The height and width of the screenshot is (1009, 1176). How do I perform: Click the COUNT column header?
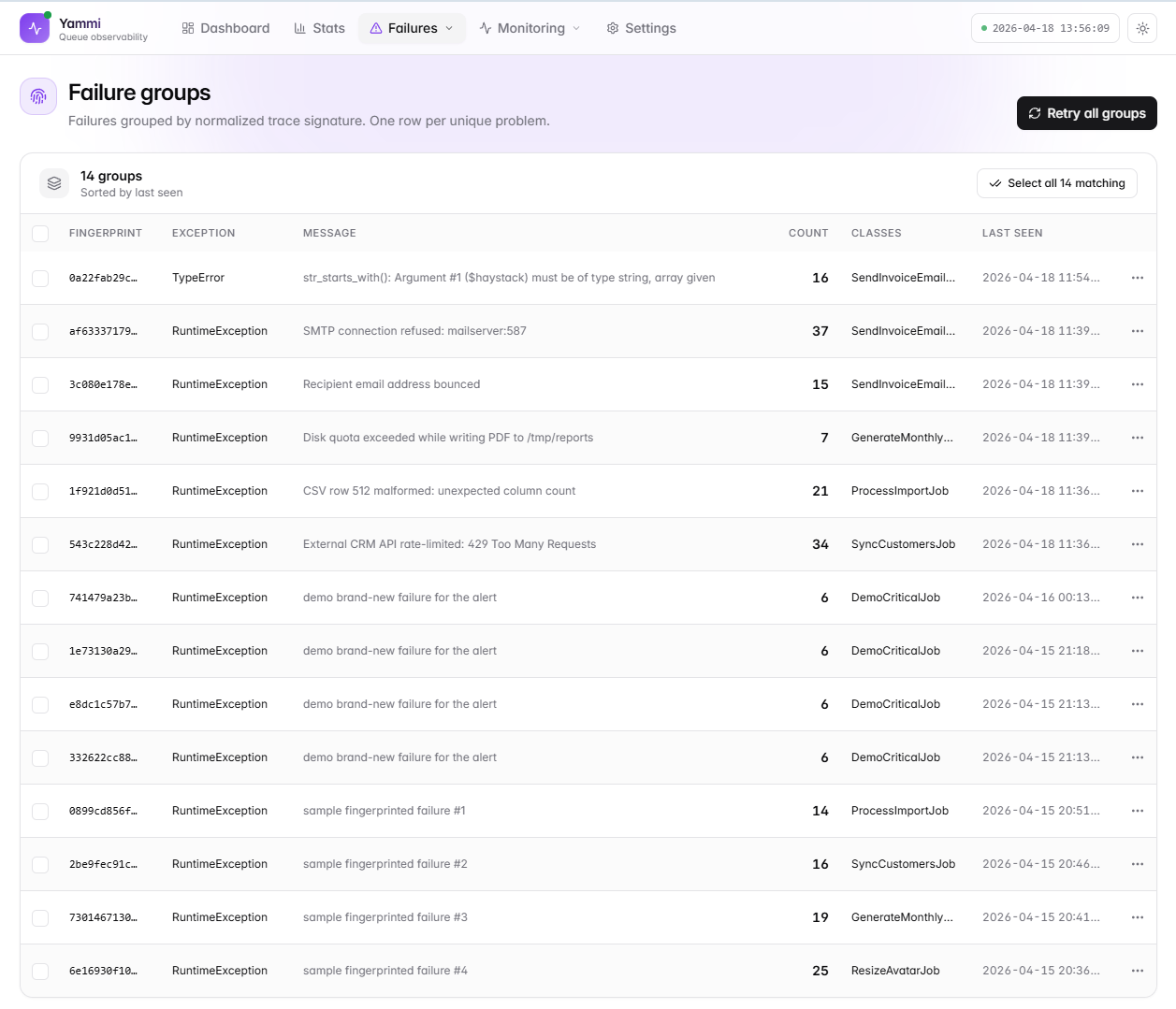click(808, 233)
